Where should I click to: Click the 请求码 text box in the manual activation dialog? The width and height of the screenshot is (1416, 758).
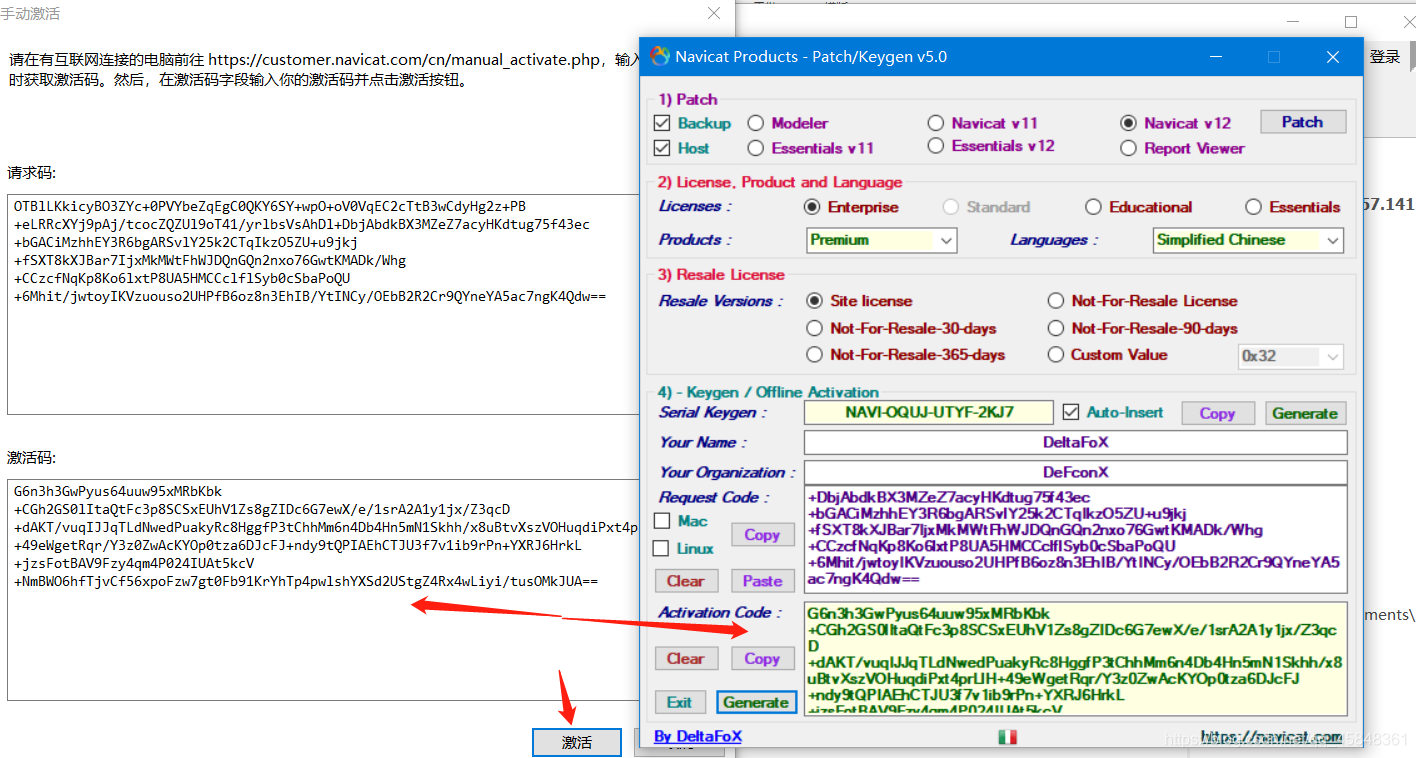(x=324, y=305)
